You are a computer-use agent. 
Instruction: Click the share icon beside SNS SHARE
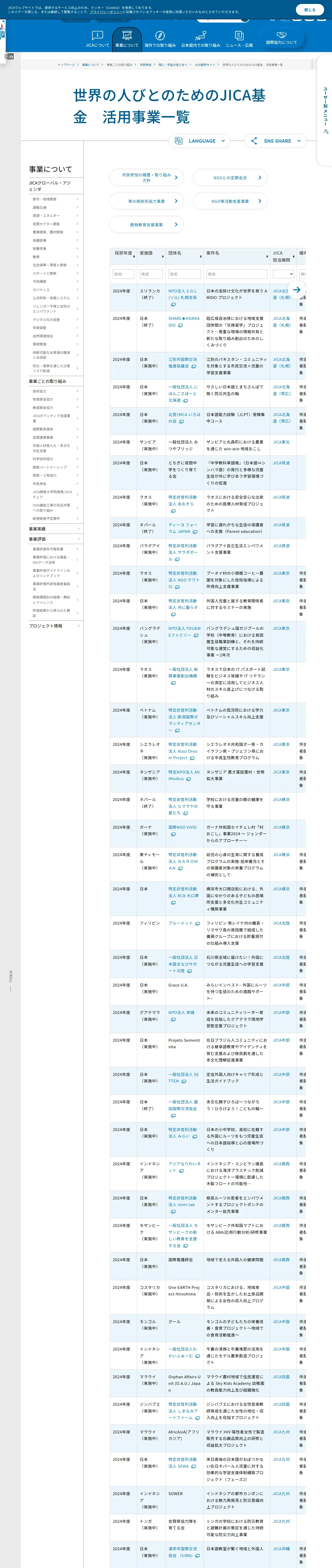(x=254, y=141)
